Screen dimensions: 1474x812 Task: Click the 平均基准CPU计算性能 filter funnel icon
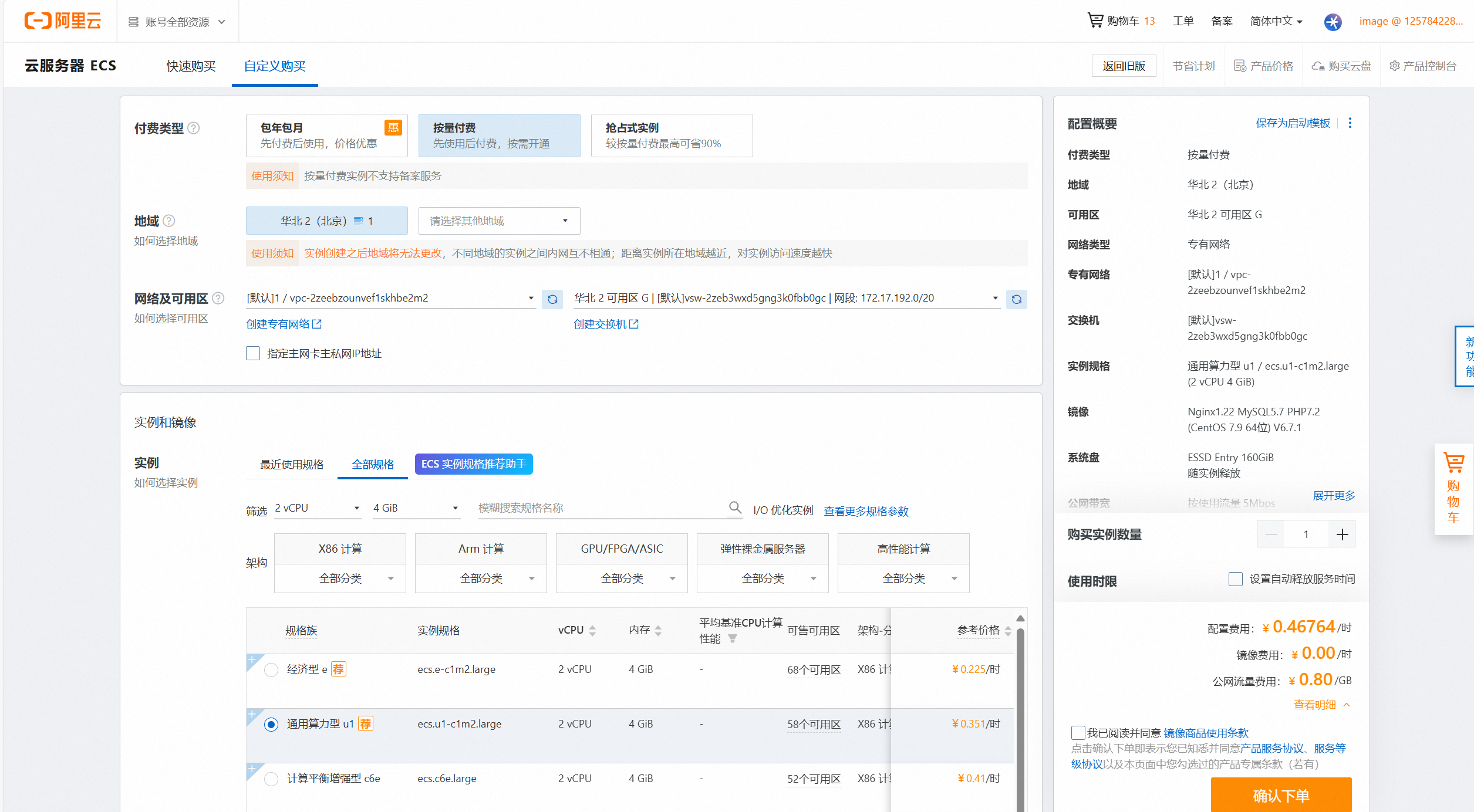pos(733,638)
